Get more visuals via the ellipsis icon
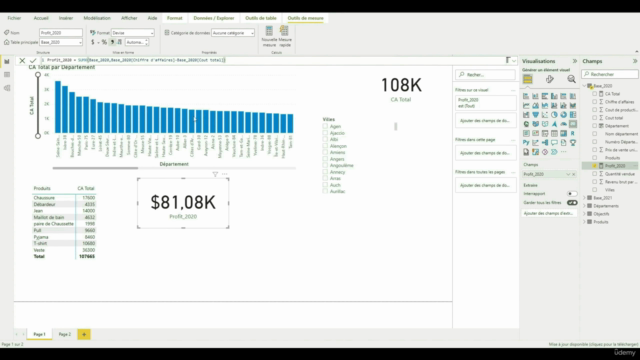This screenshot has height=360, width=640. (564, 152)
